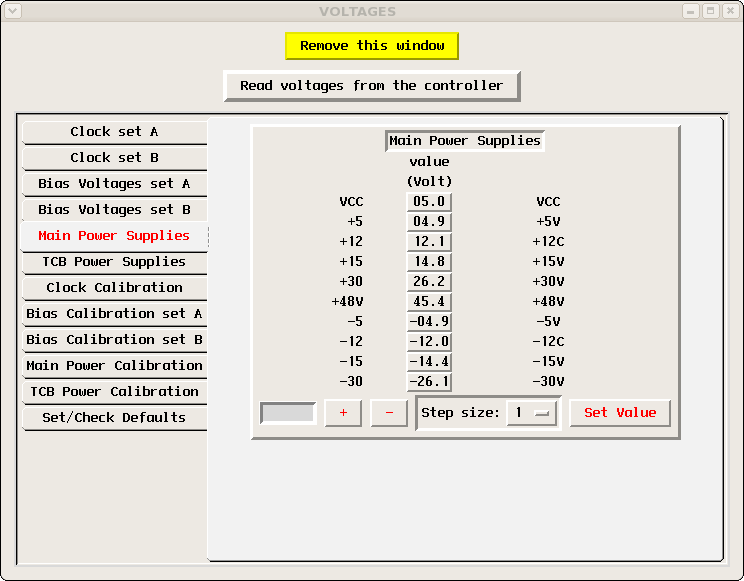Select the -12 value -12.0 field
Screen dimensions: 744x581
[x=429, y=341]
